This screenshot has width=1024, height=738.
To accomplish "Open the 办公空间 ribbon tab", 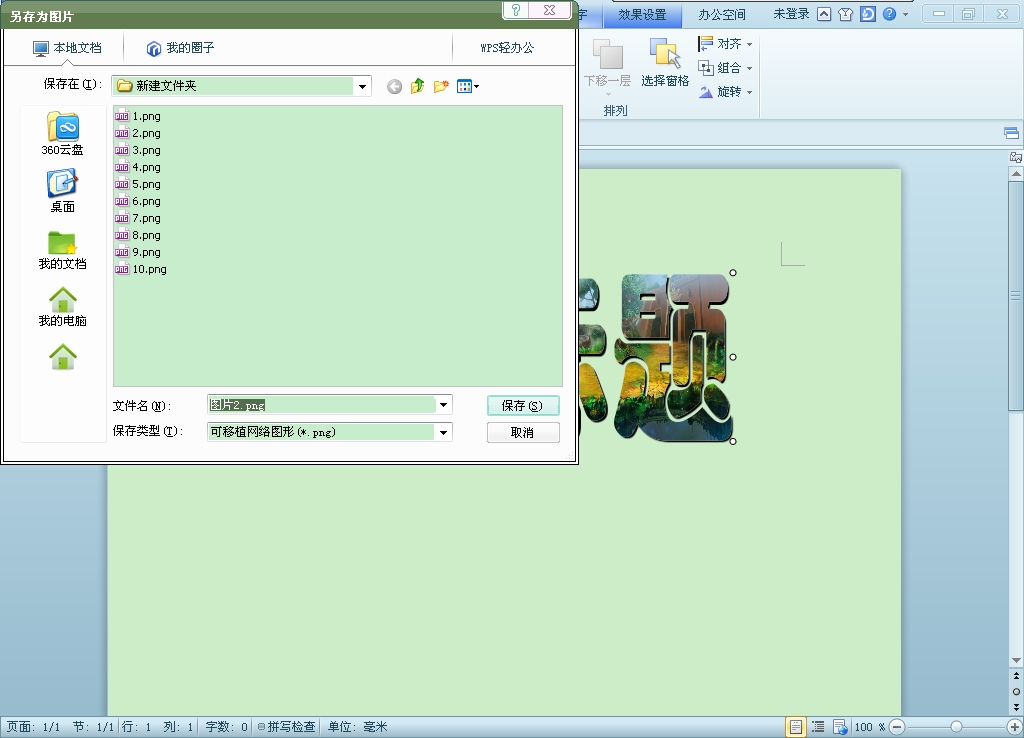I will point(722,14).
